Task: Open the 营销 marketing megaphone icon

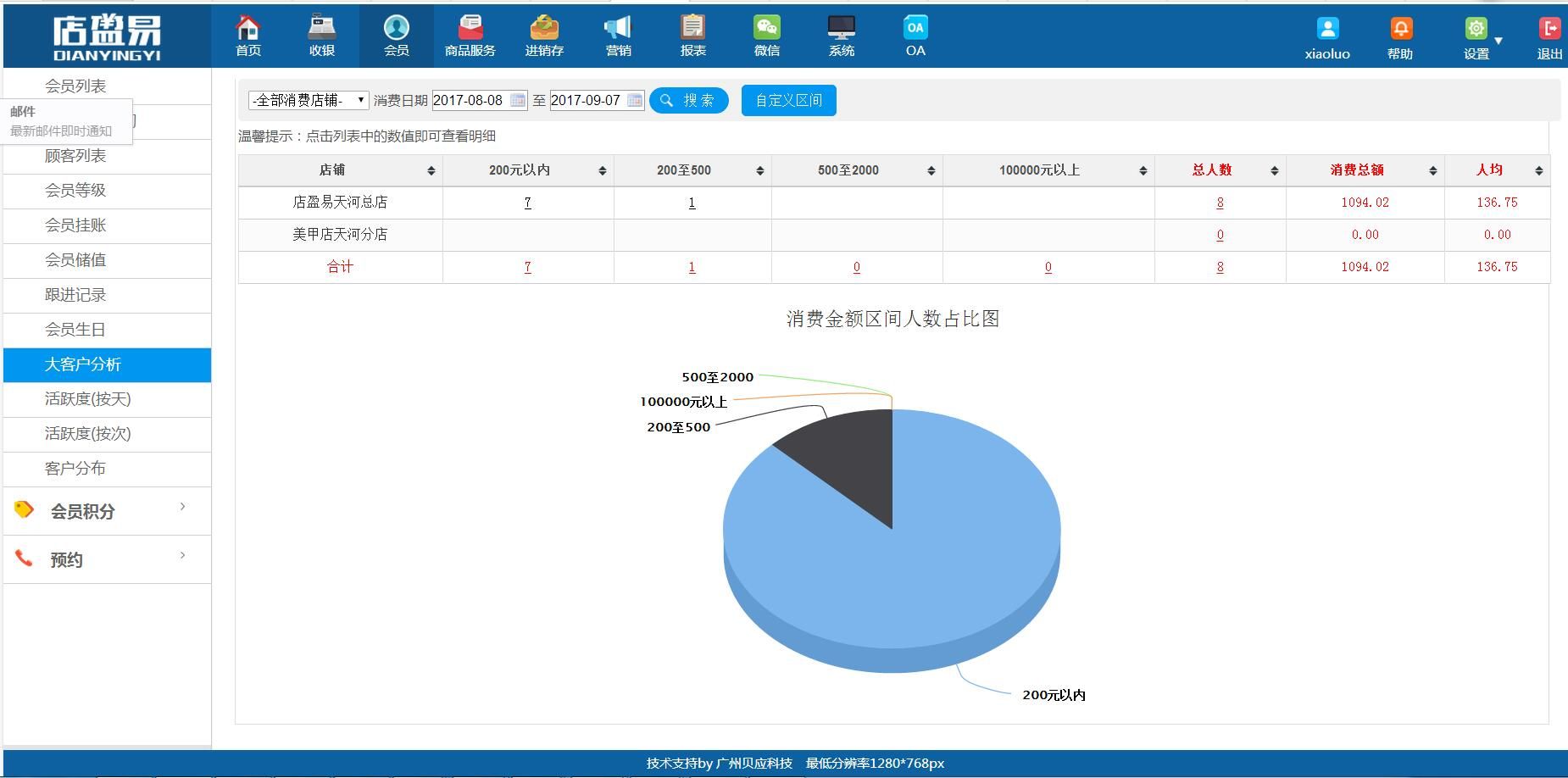Action: (x=618, y=28)
